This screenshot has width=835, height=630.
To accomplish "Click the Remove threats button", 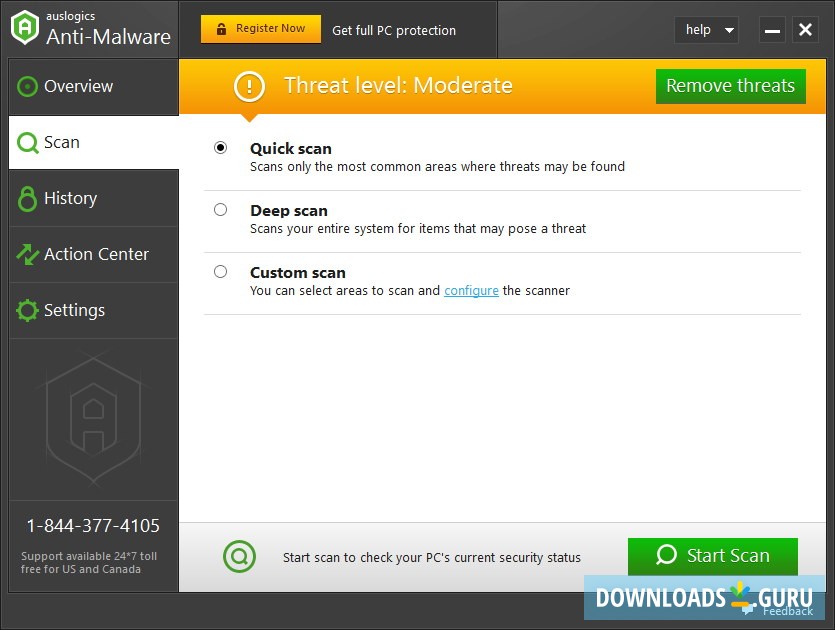I will [x=731, y=86].
